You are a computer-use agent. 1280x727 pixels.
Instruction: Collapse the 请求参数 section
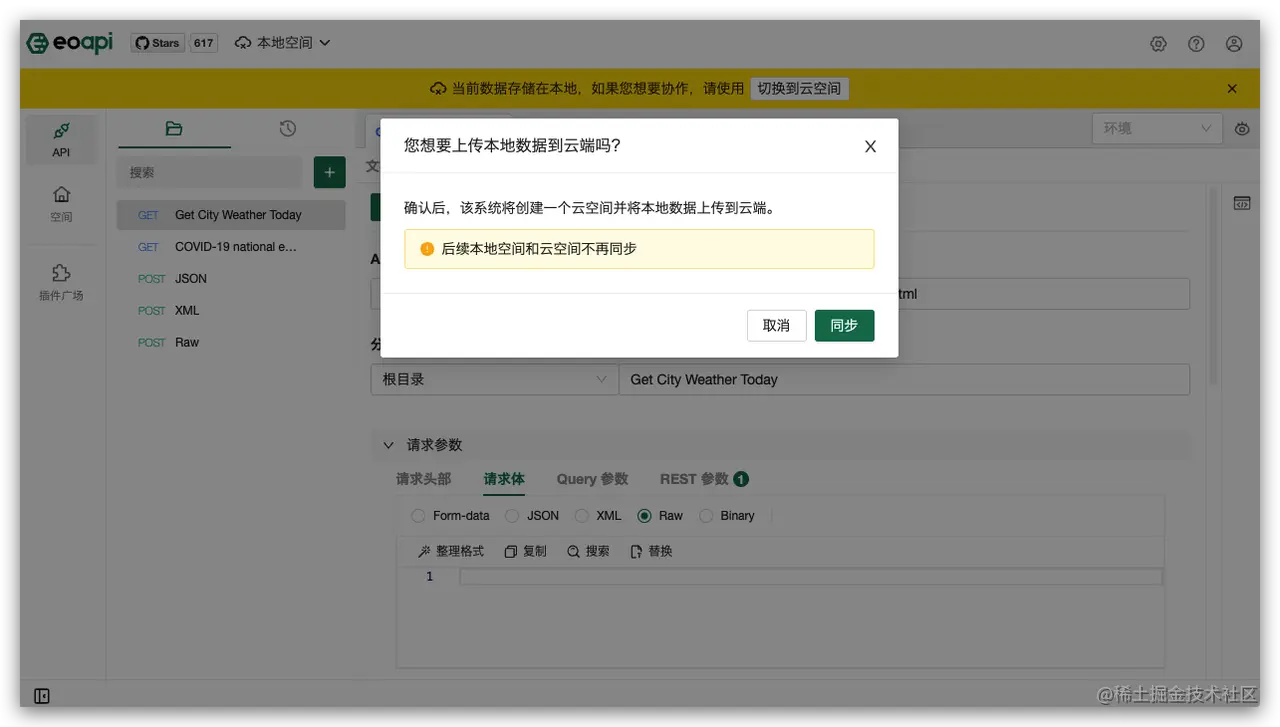pyautogui.click(x=389, y=445)
